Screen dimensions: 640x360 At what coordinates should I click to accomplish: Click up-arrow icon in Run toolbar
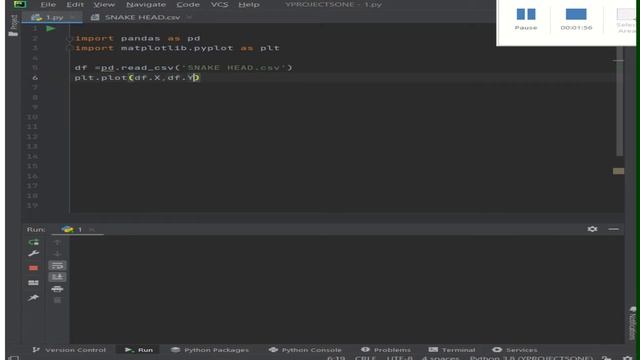click(x=57, y=242)
